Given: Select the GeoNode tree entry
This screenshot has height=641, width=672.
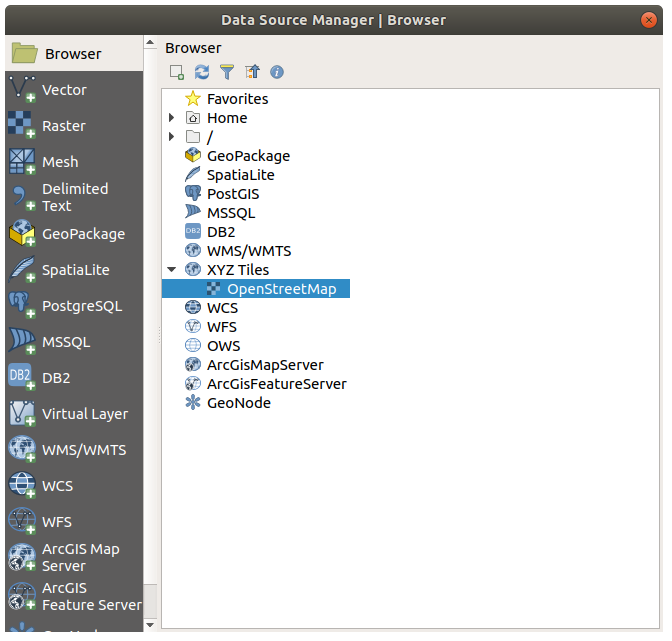Looking at the screenshot, I should (x=238, y=403).
